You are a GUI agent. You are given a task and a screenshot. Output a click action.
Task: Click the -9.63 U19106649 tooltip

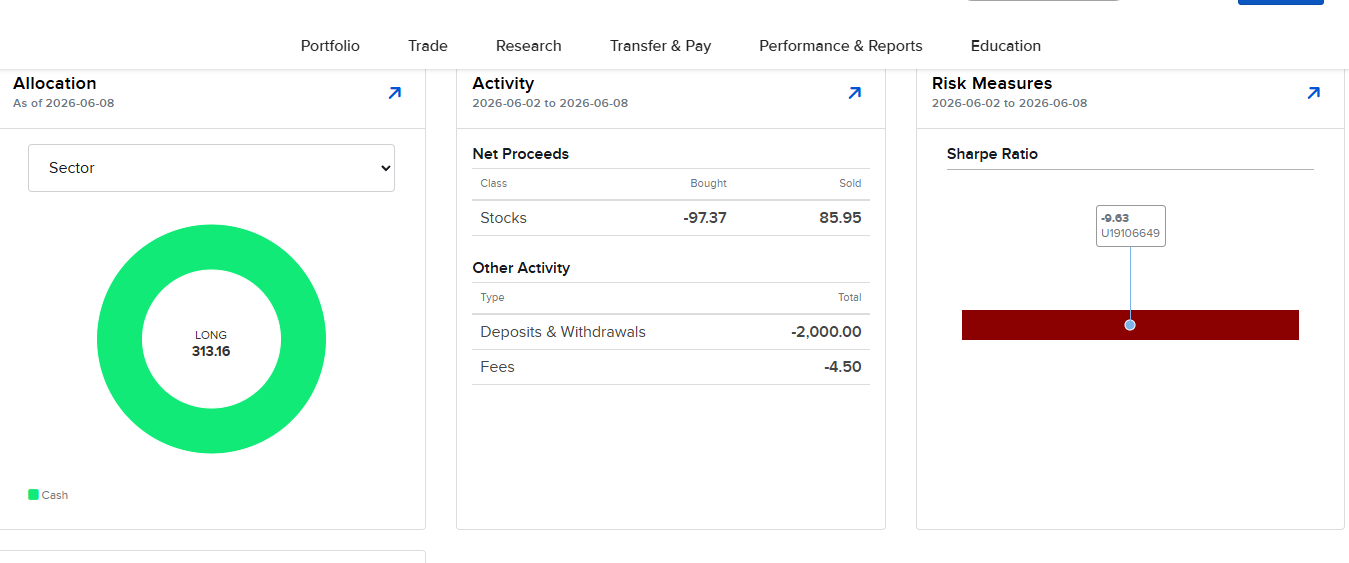[1131, 226]
